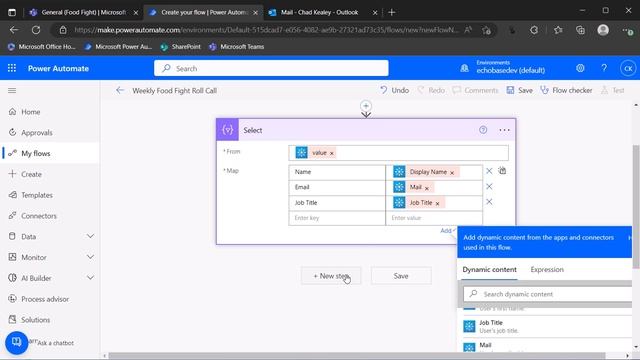Click the Undo toolbar button
Viewport: 640px width, 360px height.
[x=394, y=90]
